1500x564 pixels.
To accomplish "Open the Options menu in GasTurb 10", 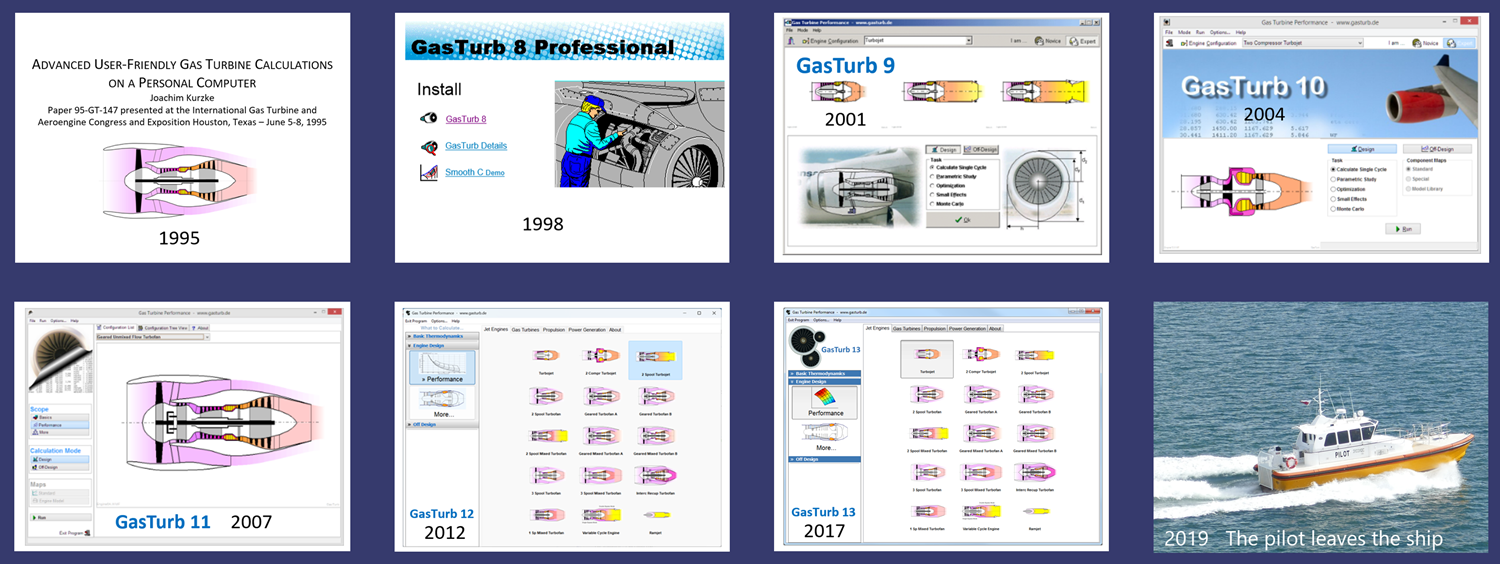I will (1220, 32).
